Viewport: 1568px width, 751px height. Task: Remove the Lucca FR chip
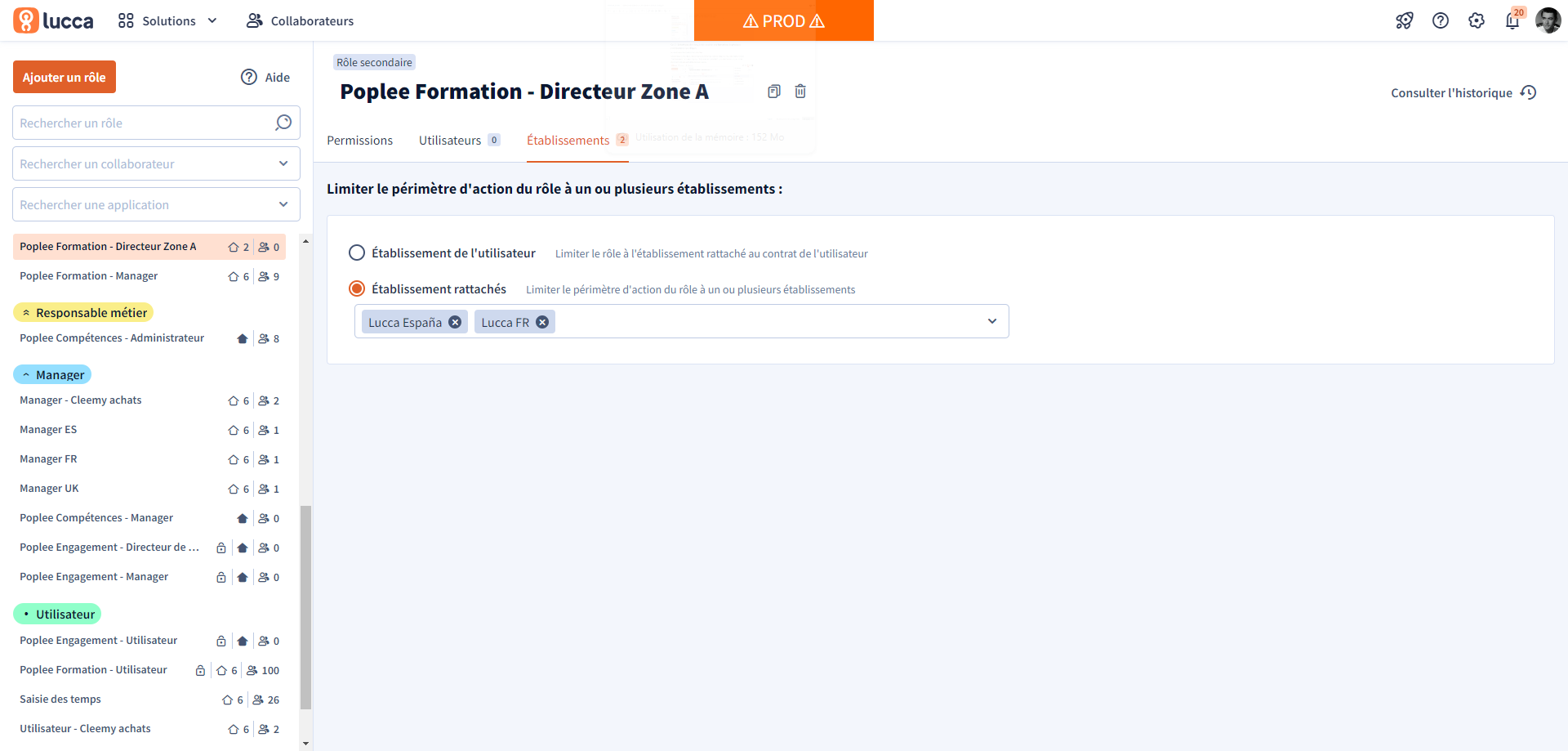[542, 322]
